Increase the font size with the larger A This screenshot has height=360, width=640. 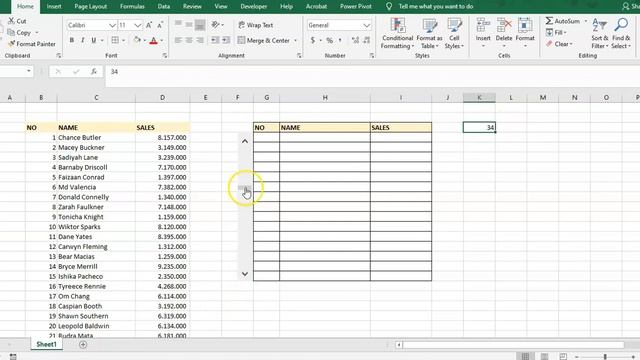point(149,25)
